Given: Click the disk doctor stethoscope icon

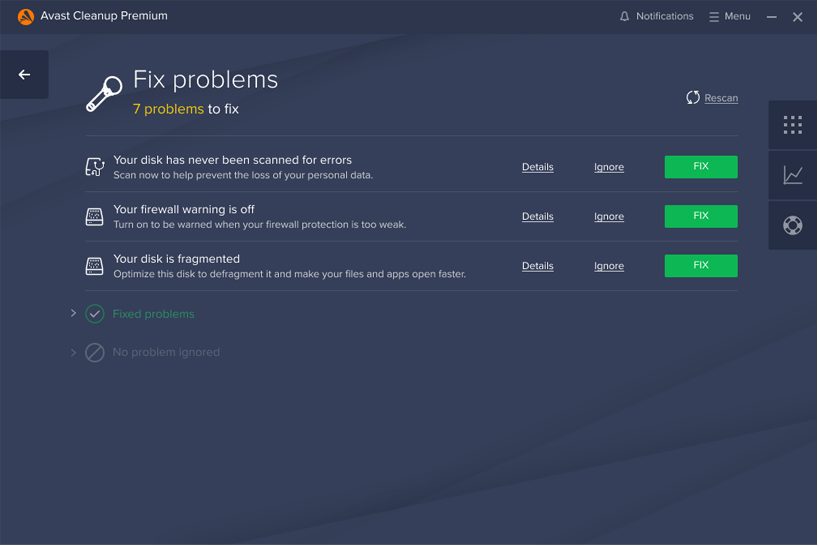Looking at the screenshot, I should point(95,167).
